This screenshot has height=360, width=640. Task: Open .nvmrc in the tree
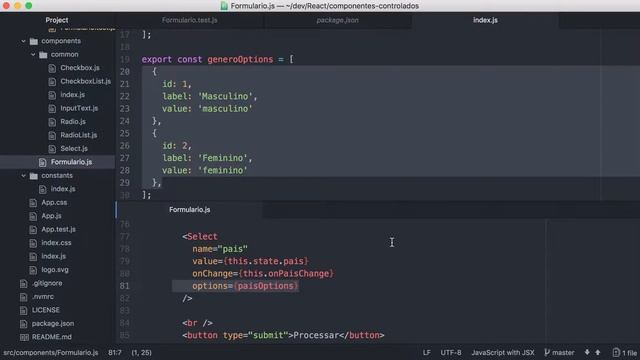pyautogui.click(x=43, y=297)
